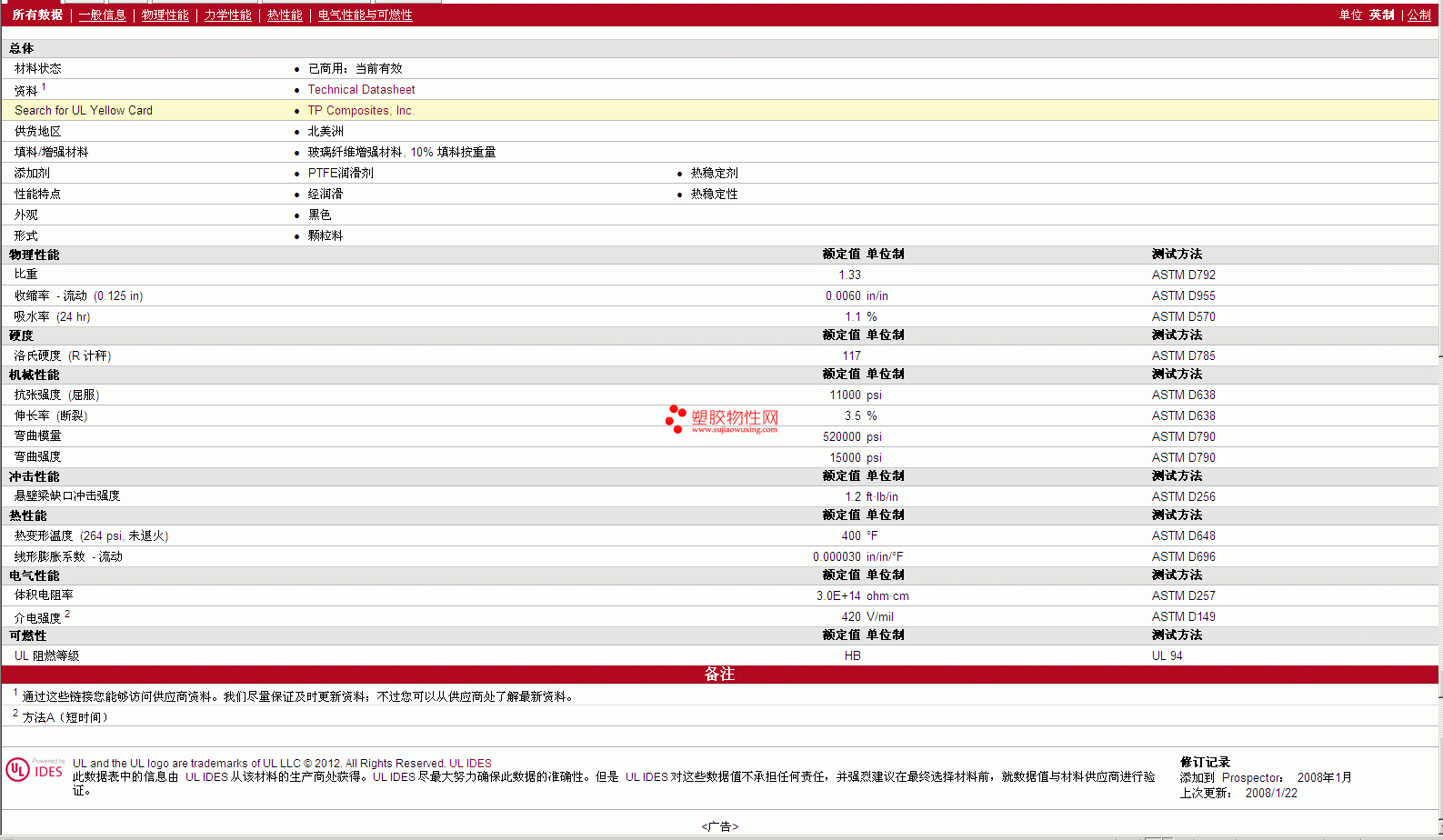Click the 抗张强度 value 11000 psi
The image size is (1443, 840).
pyautogui.click(x=856, y=395)
